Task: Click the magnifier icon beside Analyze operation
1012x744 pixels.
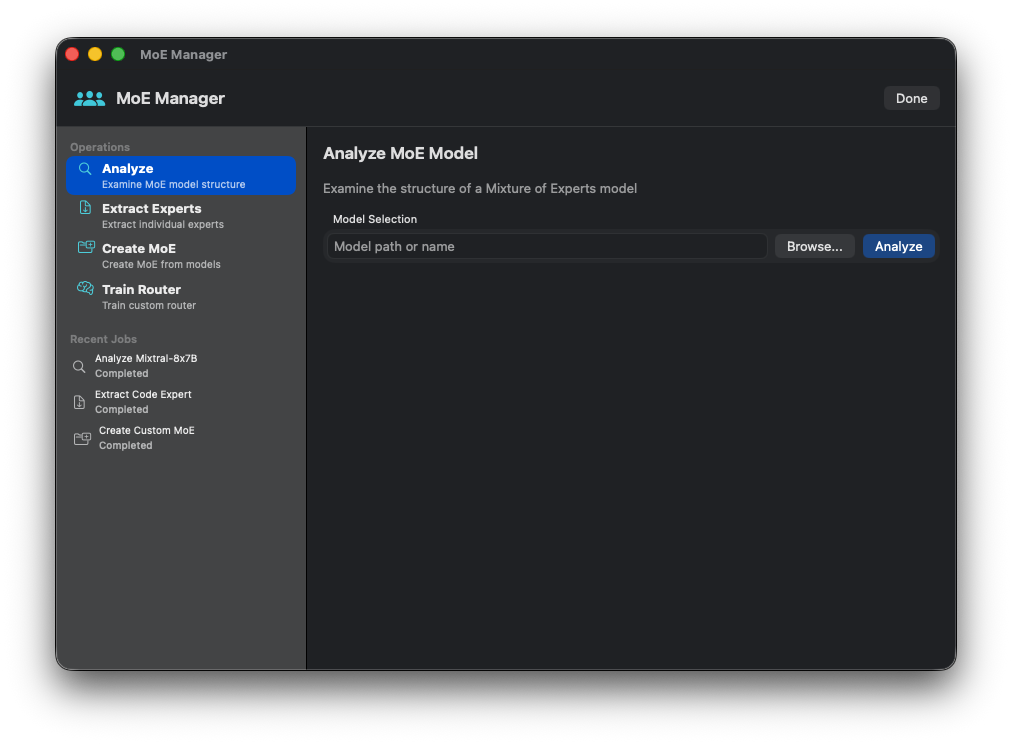Action: tap(85, 169)
